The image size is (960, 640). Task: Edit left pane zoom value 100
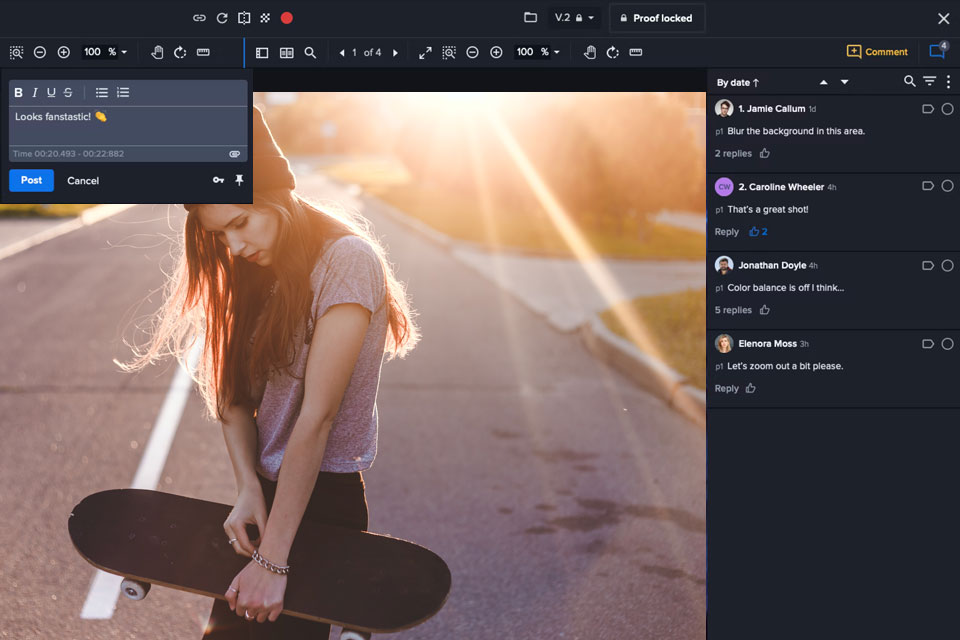click(x=92, y=52)
